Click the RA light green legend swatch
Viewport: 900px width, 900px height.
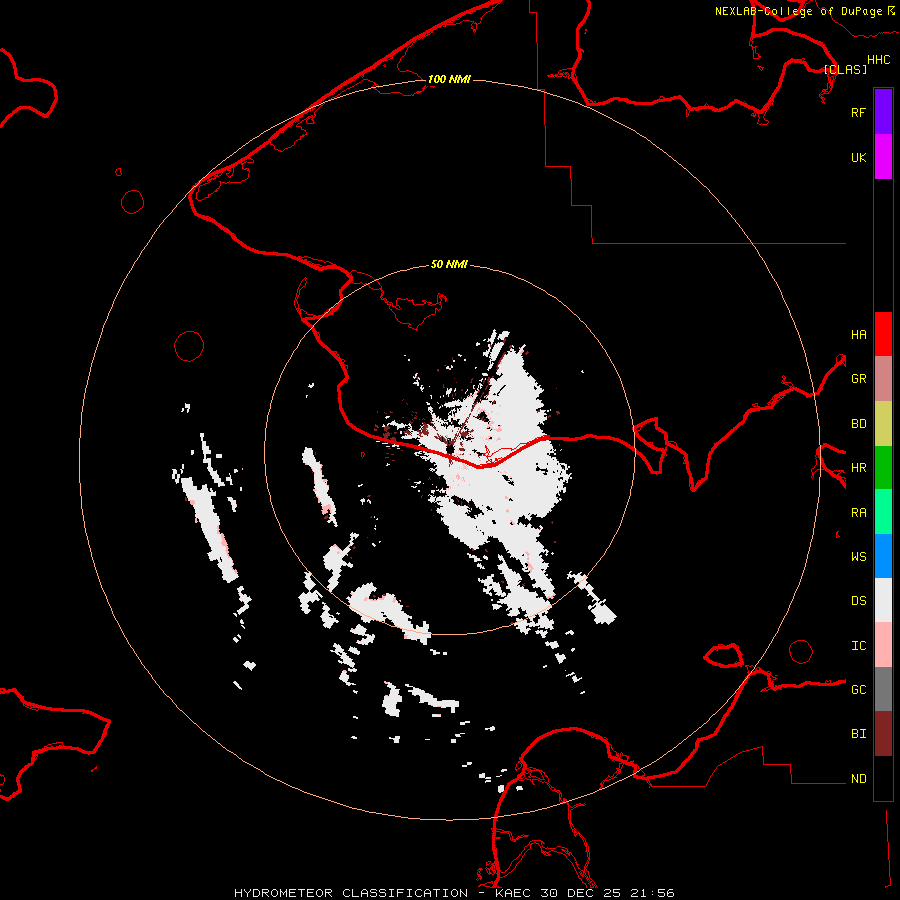tap(883, 512)
